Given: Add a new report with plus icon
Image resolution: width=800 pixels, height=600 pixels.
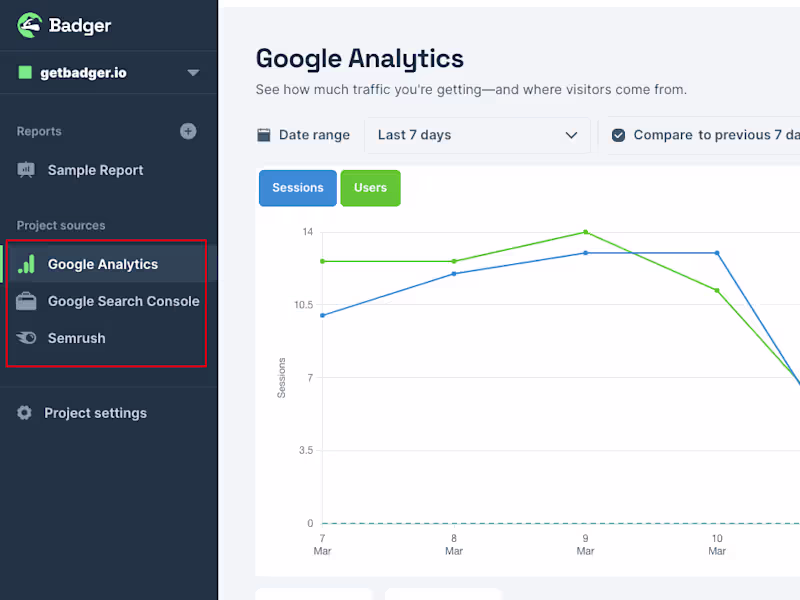Looking at the screenshot, I should tap(188, 131).
